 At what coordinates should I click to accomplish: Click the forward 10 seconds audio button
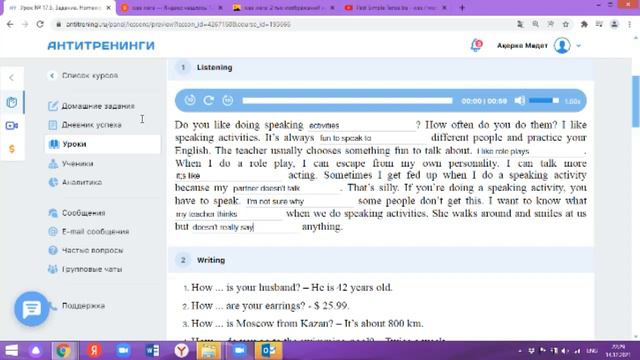click(x=228, y=100)
